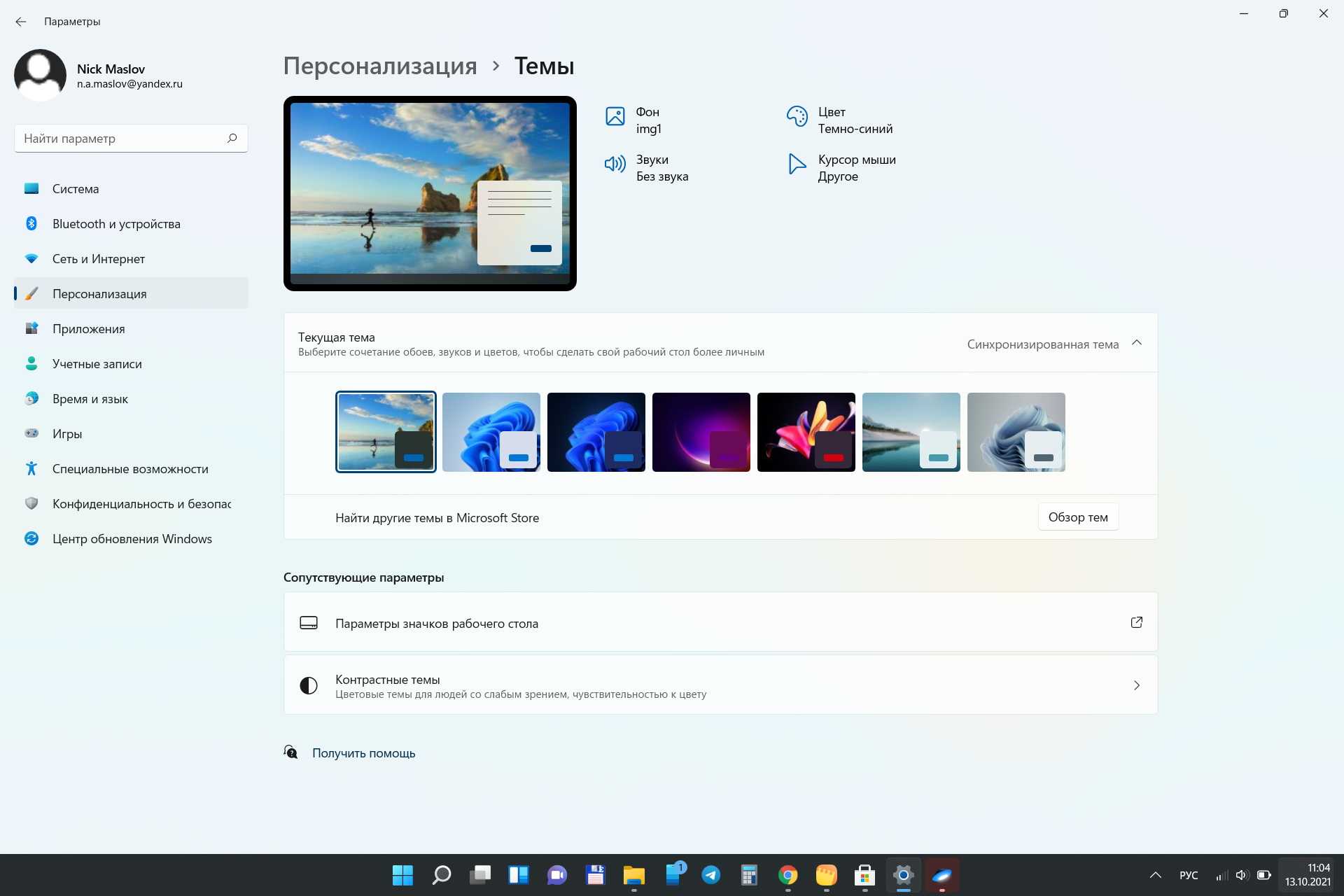The image size is (1344, 896).
Task: Open Специальные возможности section
Action: (x=130, y=469)
